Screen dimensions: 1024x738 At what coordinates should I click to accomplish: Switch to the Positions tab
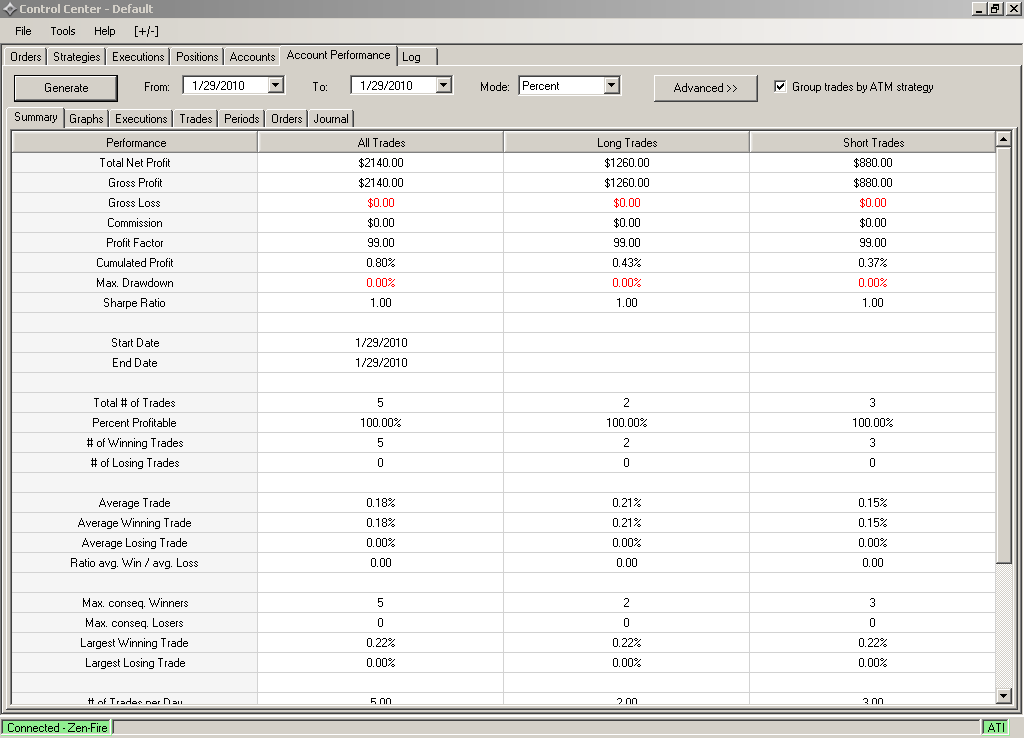[197, 57]
